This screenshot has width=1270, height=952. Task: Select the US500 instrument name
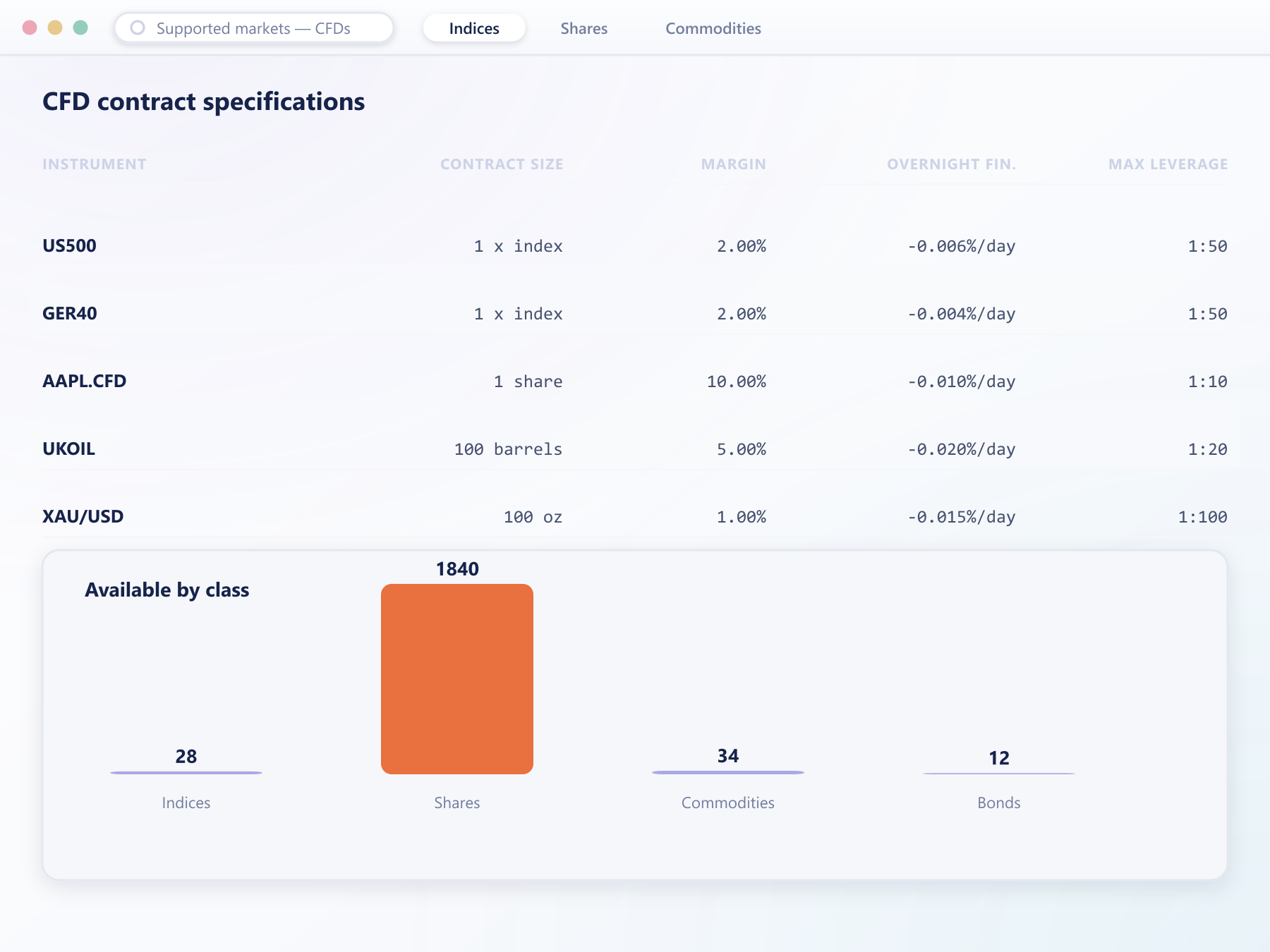pos(69,246)
